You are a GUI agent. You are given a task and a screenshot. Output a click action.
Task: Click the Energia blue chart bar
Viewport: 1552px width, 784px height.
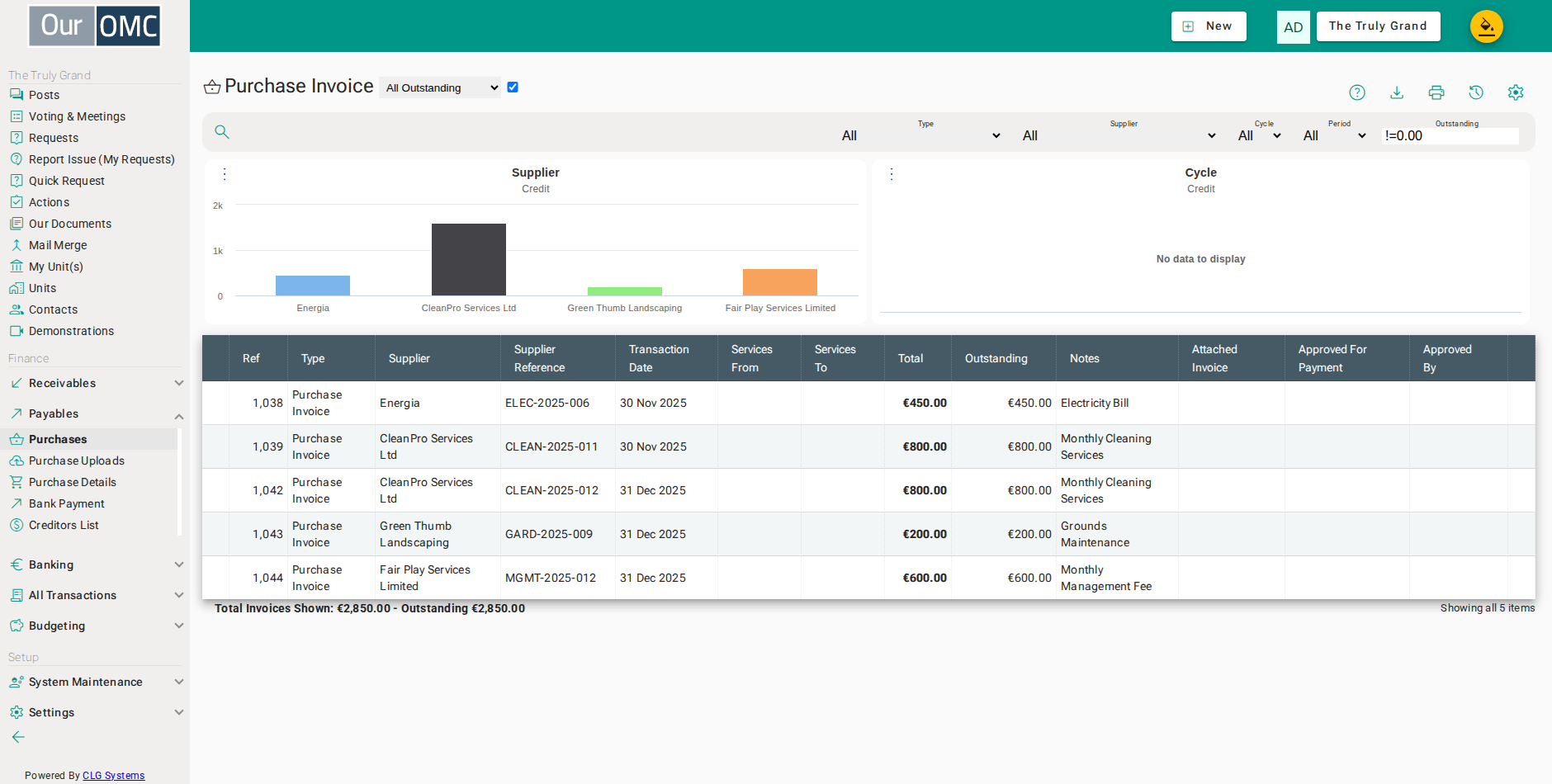(x=313, y=286)
